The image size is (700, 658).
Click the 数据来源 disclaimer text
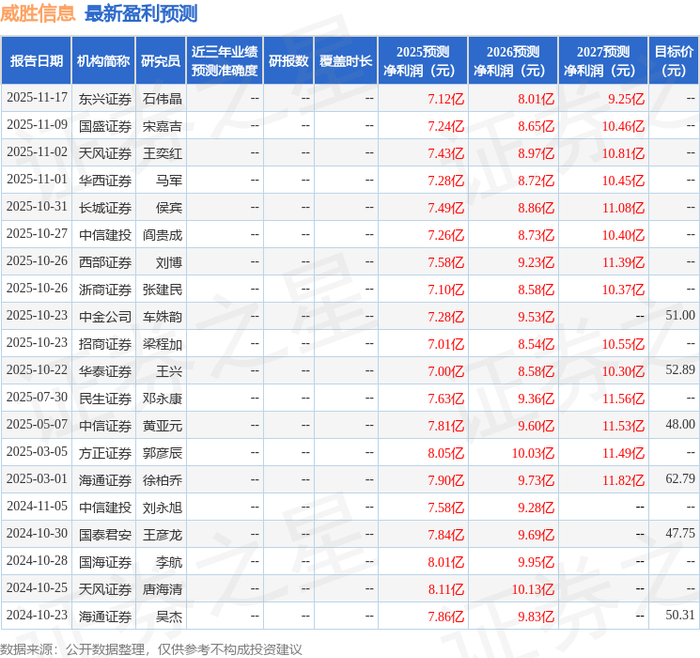click(151, 650)
